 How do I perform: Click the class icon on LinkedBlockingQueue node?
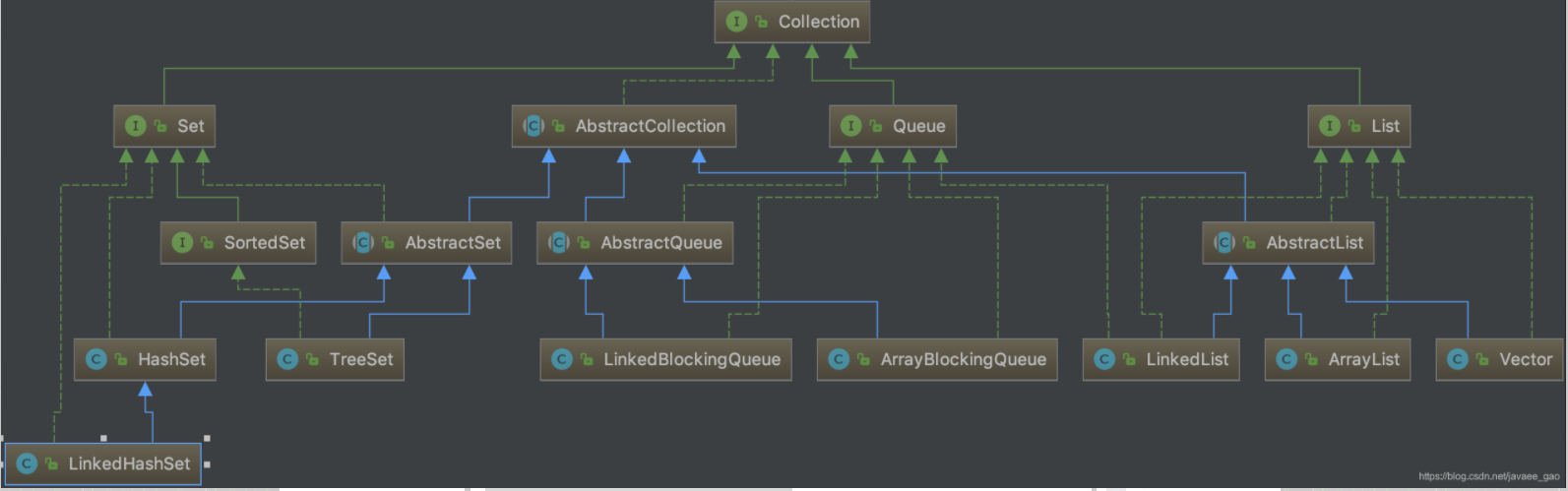[562, 359]
